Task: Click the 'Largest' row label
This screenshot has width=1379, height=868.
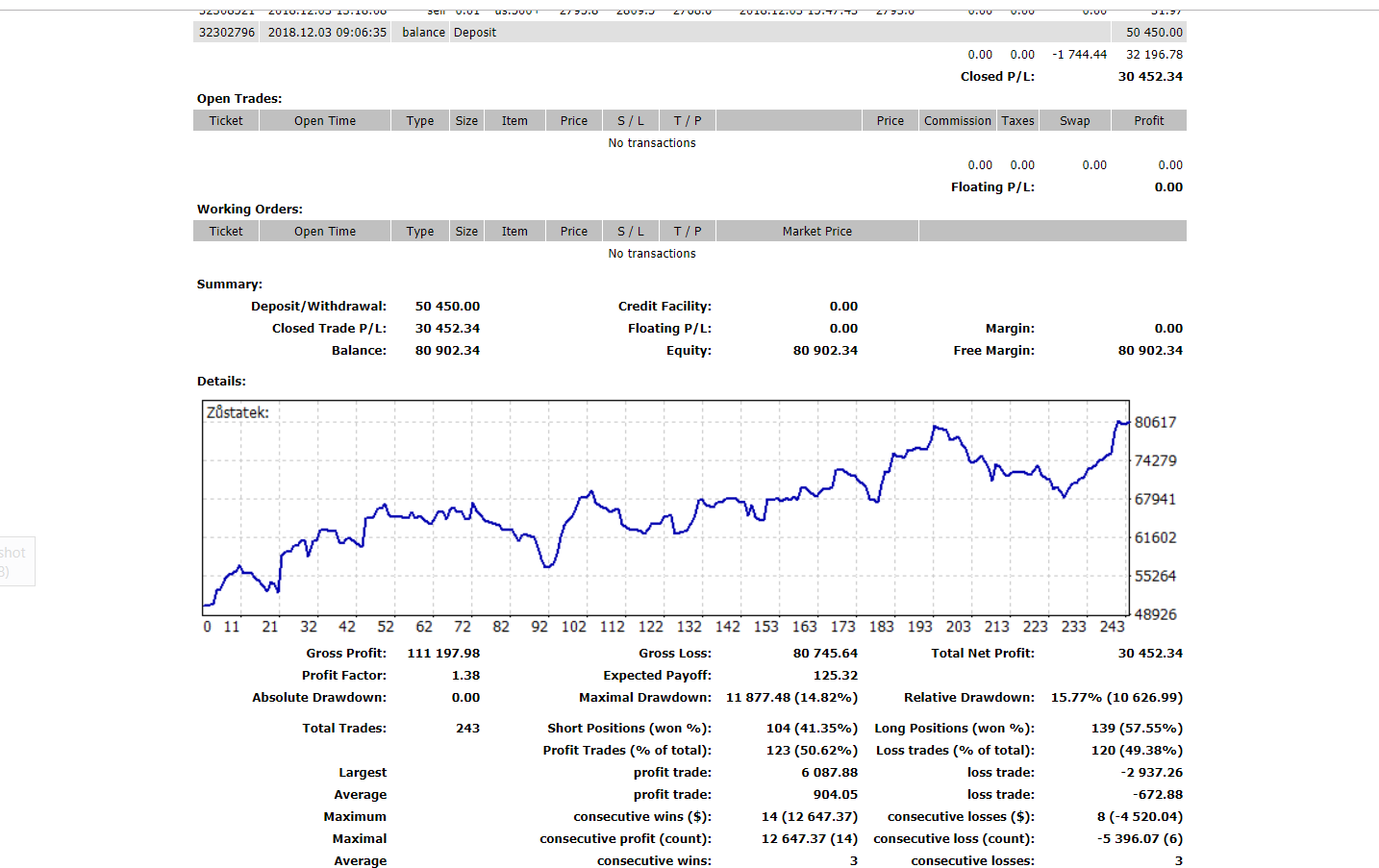Action: (x=363, y=773)
